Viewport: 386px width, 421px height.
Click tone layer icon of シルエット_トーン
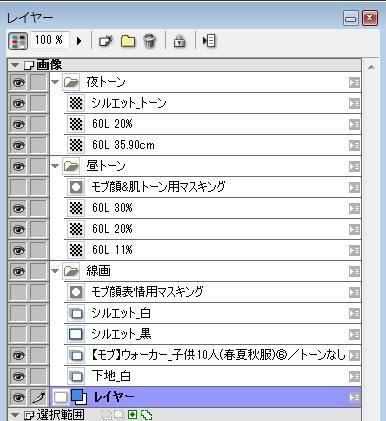76,103
